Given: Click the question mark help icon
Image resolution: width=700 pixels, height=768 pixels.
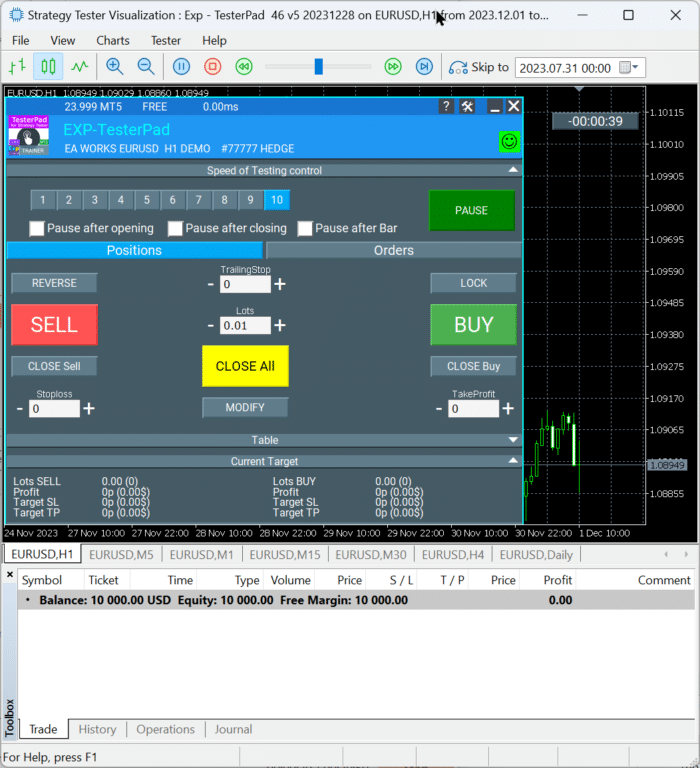Looking at the screenshot, I should 446,106.
